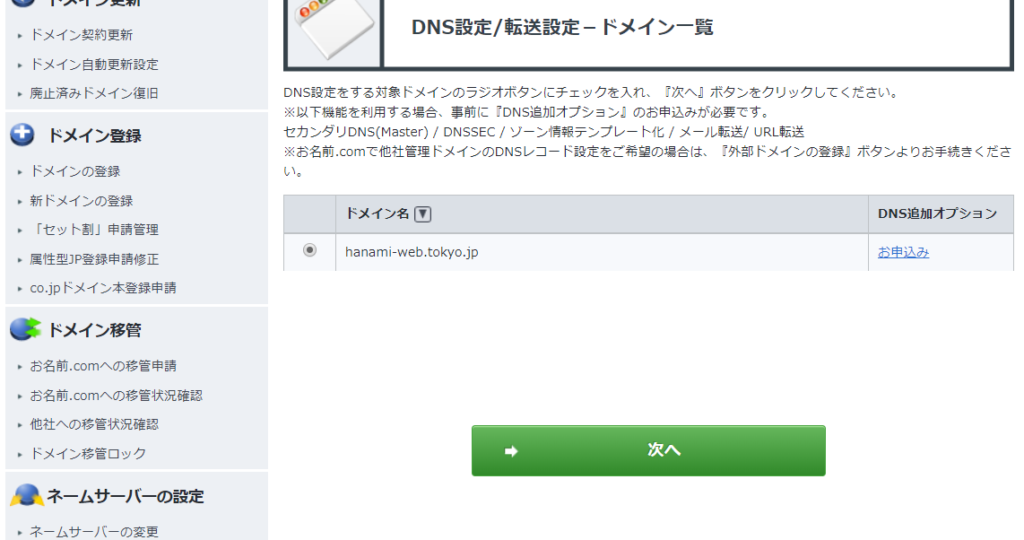Open co.jpドメイン本登録申請 link
The width and height of the screenshot is (1024, 540).
pyautogui.click(x=103, y=288)
